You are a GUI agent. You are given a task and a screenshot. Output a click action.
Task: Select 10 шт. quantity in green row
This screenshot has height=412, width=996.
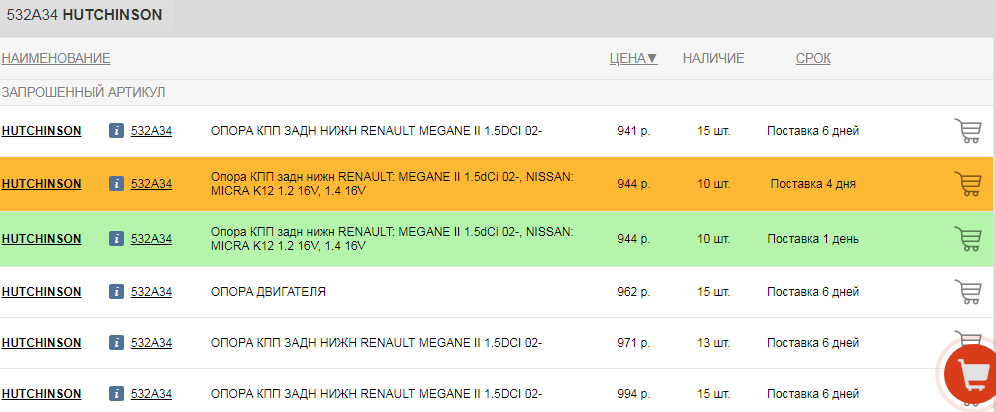(x=713, y=239)
